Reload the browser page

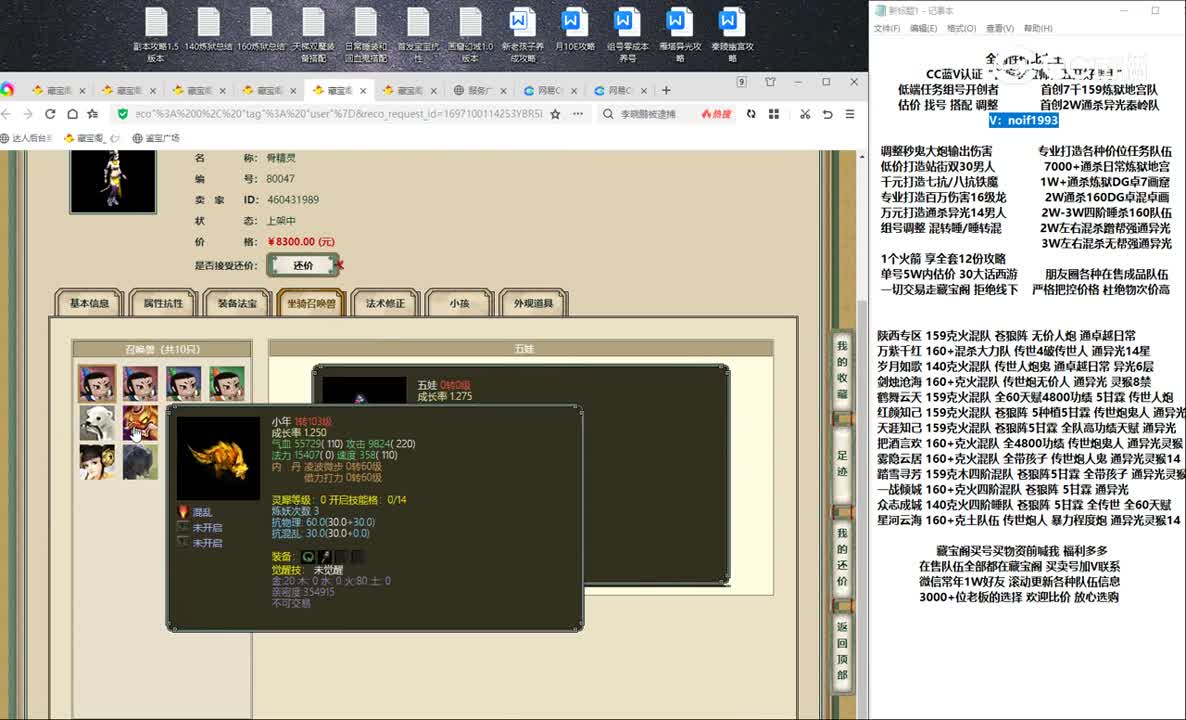50,114
